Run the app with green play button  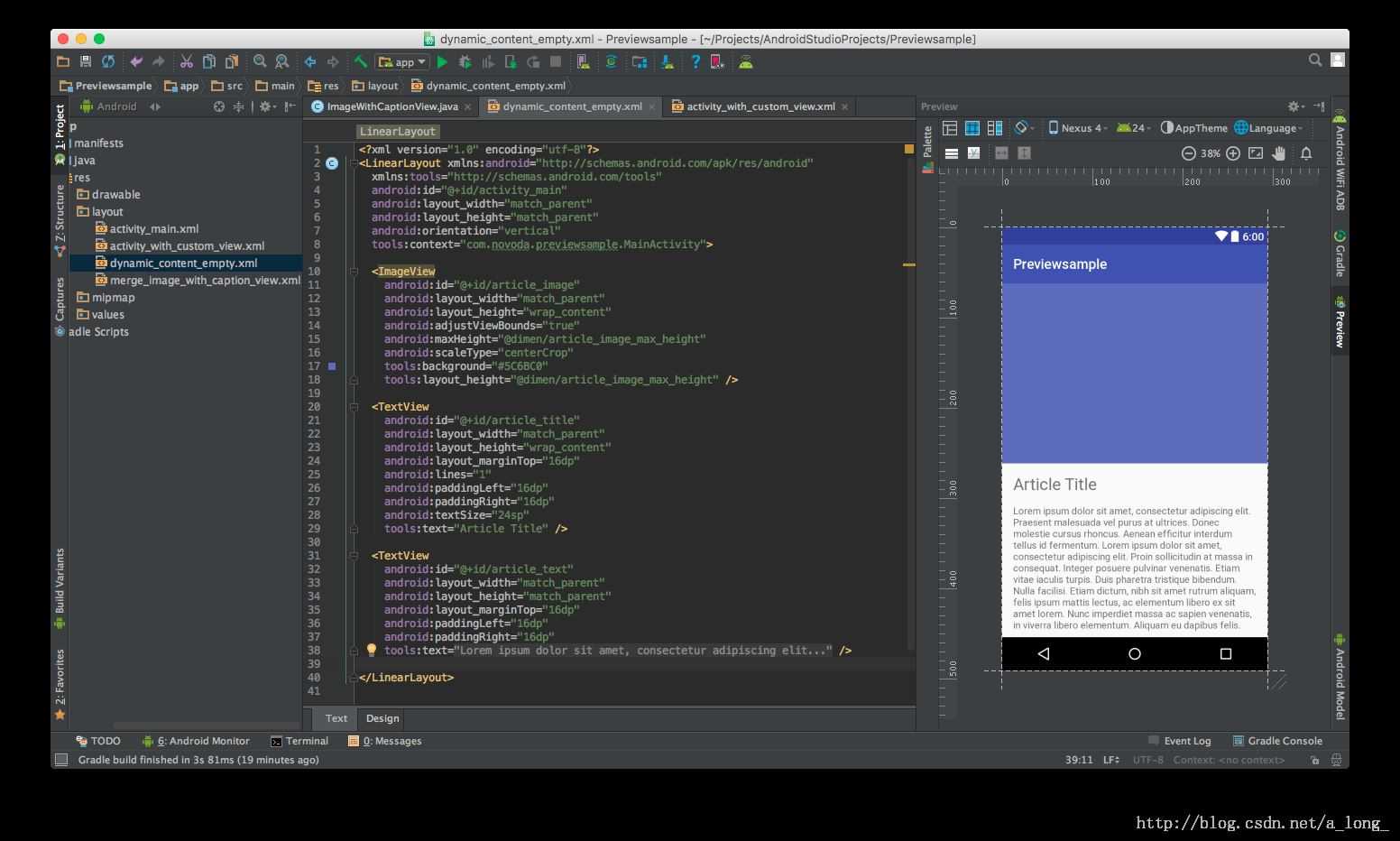pyautogui.click(x=442, y=62)
